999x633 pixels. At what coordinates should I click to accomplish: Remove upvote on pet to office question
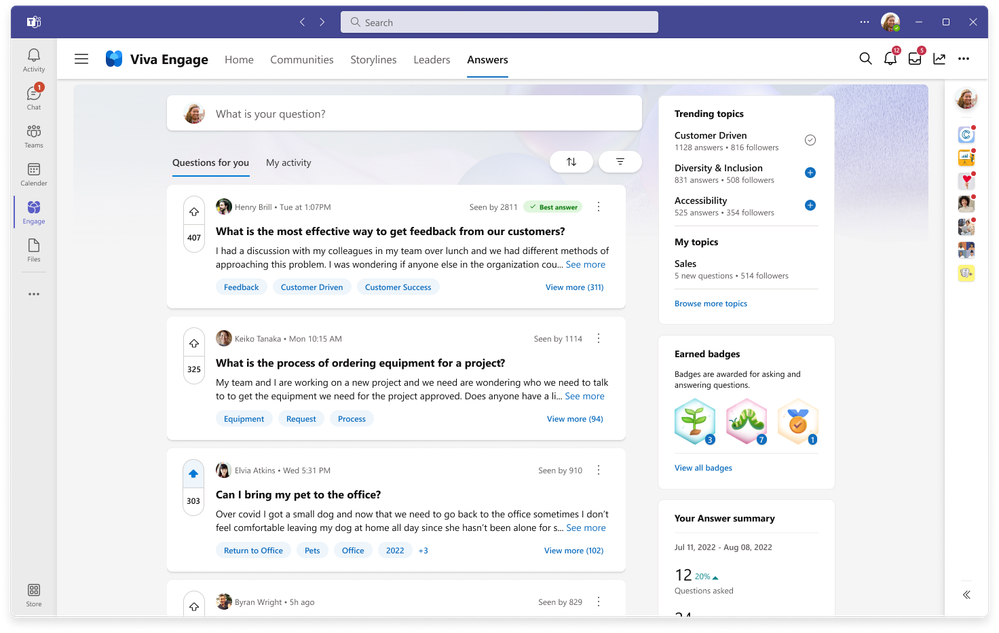[x=194, y=474]
